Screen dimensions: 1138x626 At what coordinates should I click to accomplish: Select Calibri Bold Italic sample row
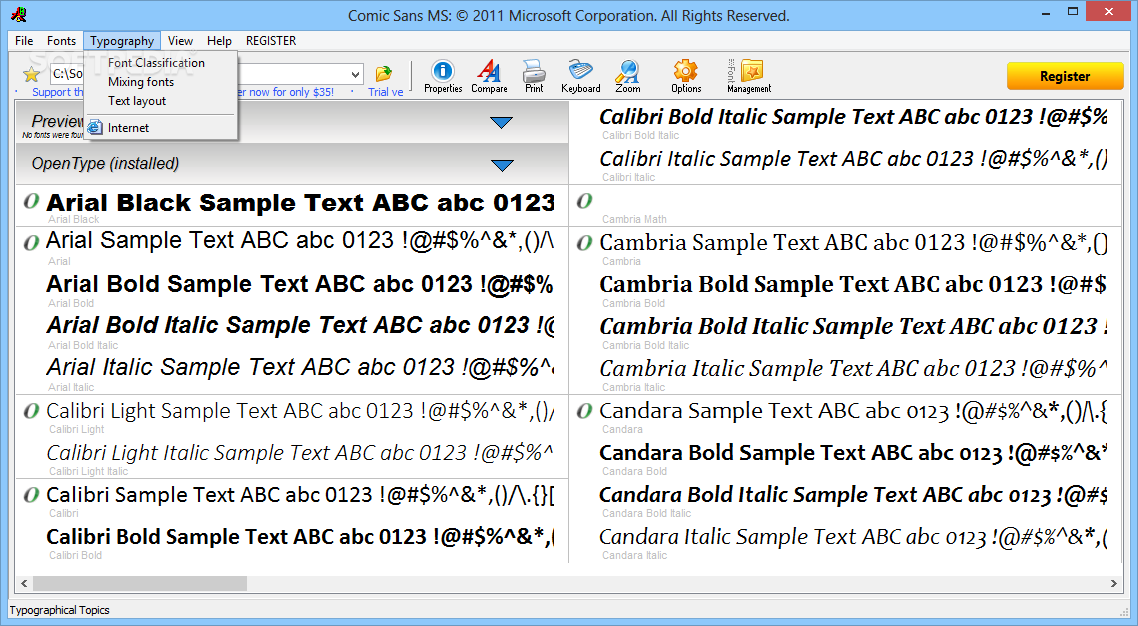point(853,117)
